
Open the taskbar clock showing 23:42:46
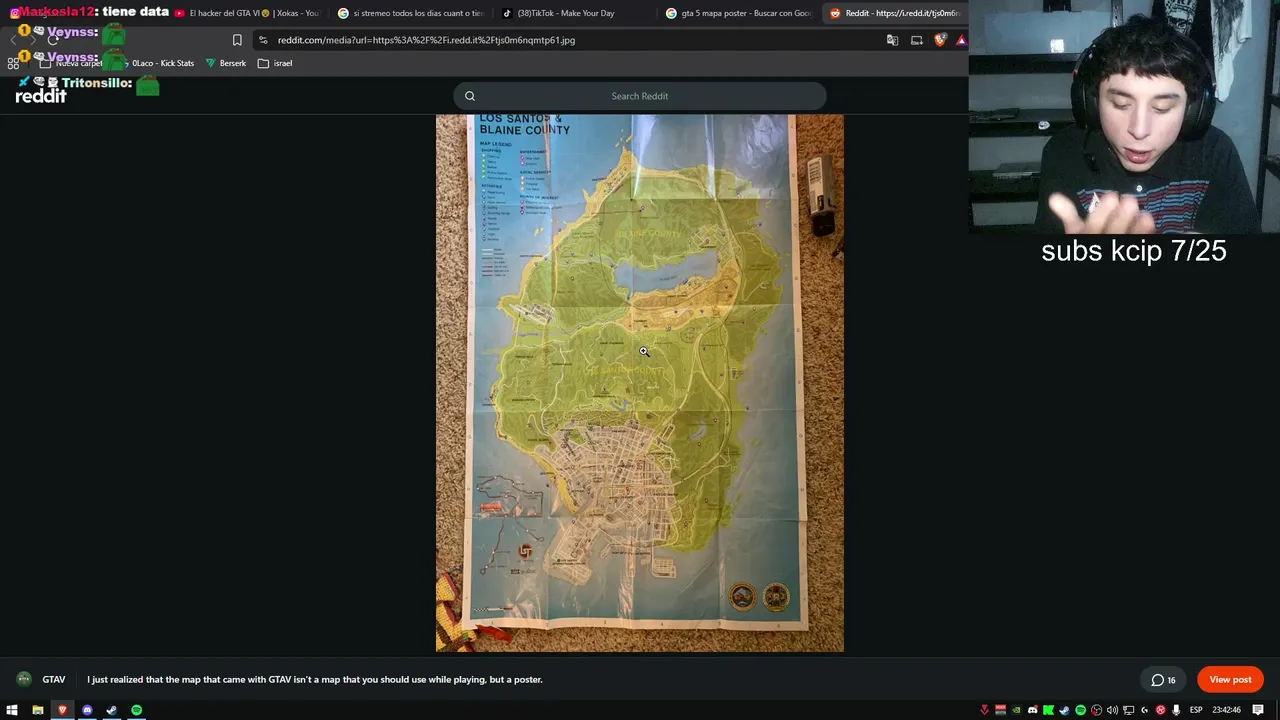pyautogui.click(x=1227, y=710)
